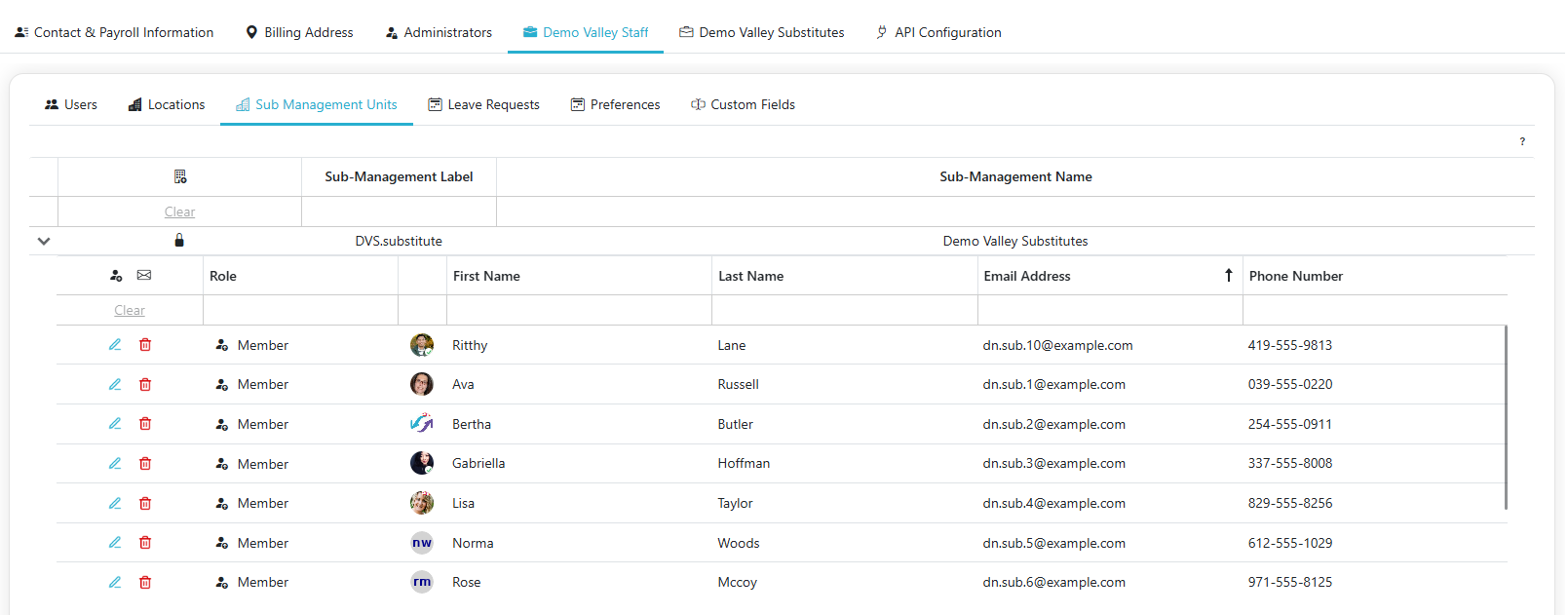Click the help question mark icon
Screen dimensions: 1568x615
pyautogui.click(x=1522, y=142)
